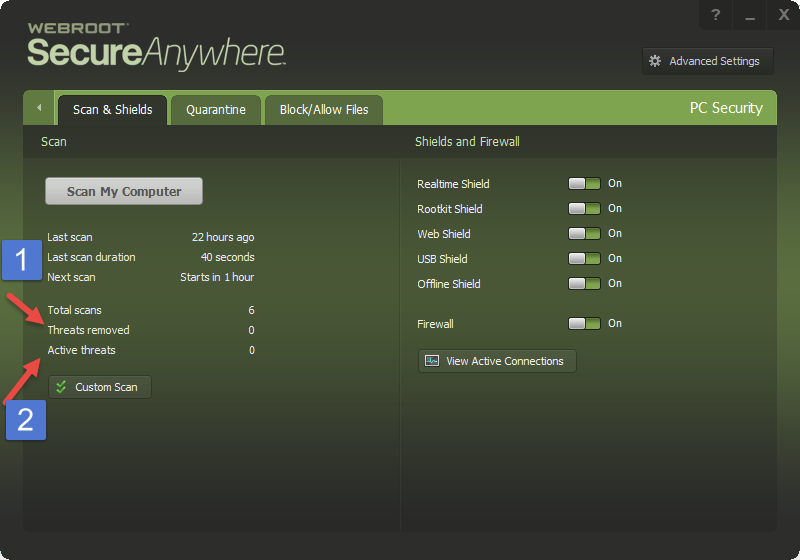
Task: Click the Web Shield label
Action: pos(444,234)
